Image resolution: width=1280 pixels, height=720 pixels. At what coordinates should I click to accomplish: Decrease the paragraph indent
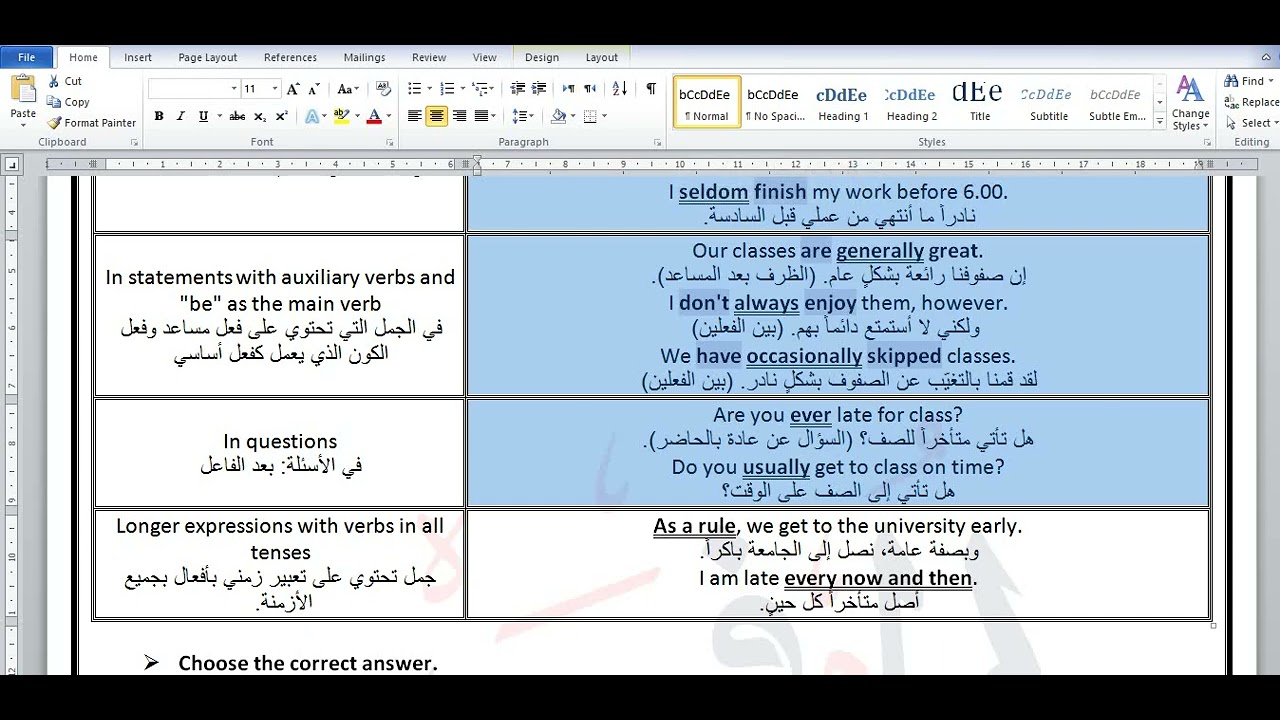coord(517,89)
